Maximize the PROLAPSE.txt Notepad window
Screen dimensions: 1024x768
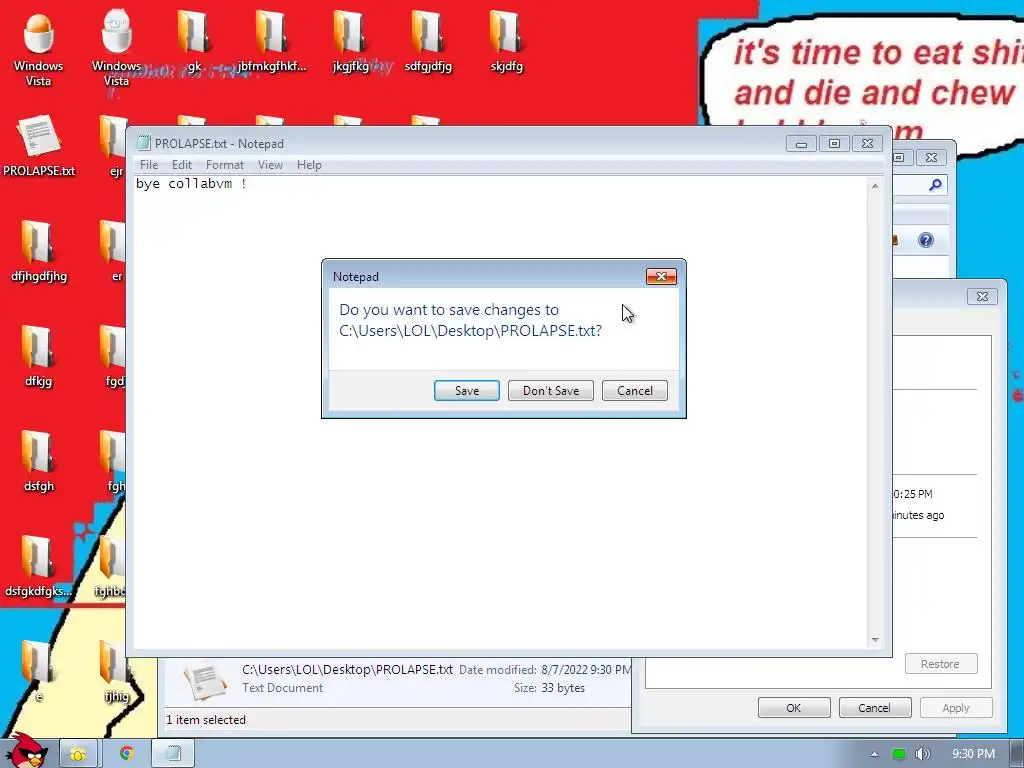[x=834, y=144]
